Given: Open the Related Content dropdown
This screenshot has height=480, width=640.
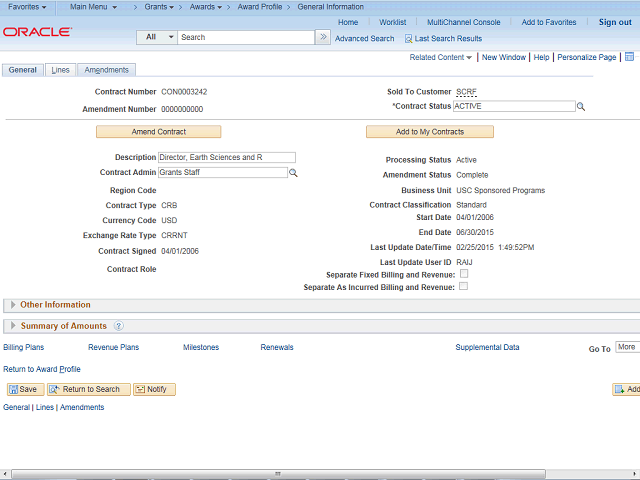Looking at the screenshot, I should [x=441, y=58].
